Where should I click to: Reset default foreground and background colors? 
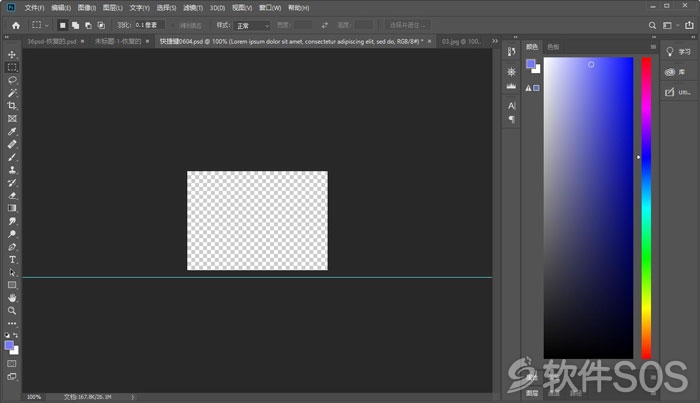pos(7,335)
